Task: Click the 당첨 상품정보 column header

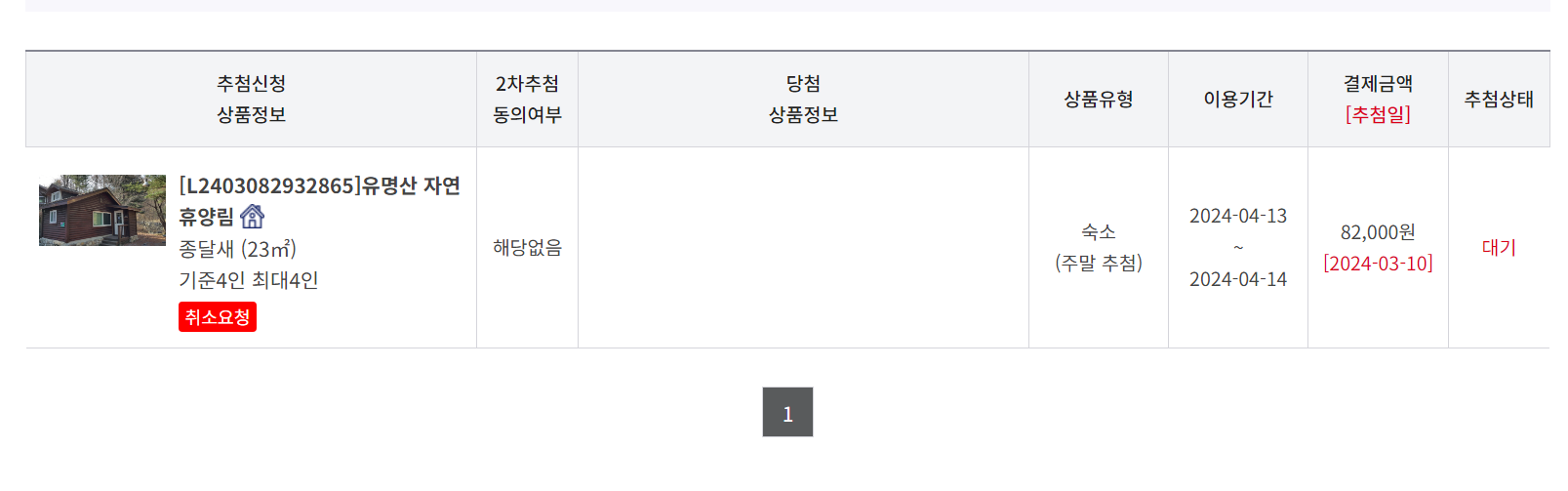Action: 803,99
